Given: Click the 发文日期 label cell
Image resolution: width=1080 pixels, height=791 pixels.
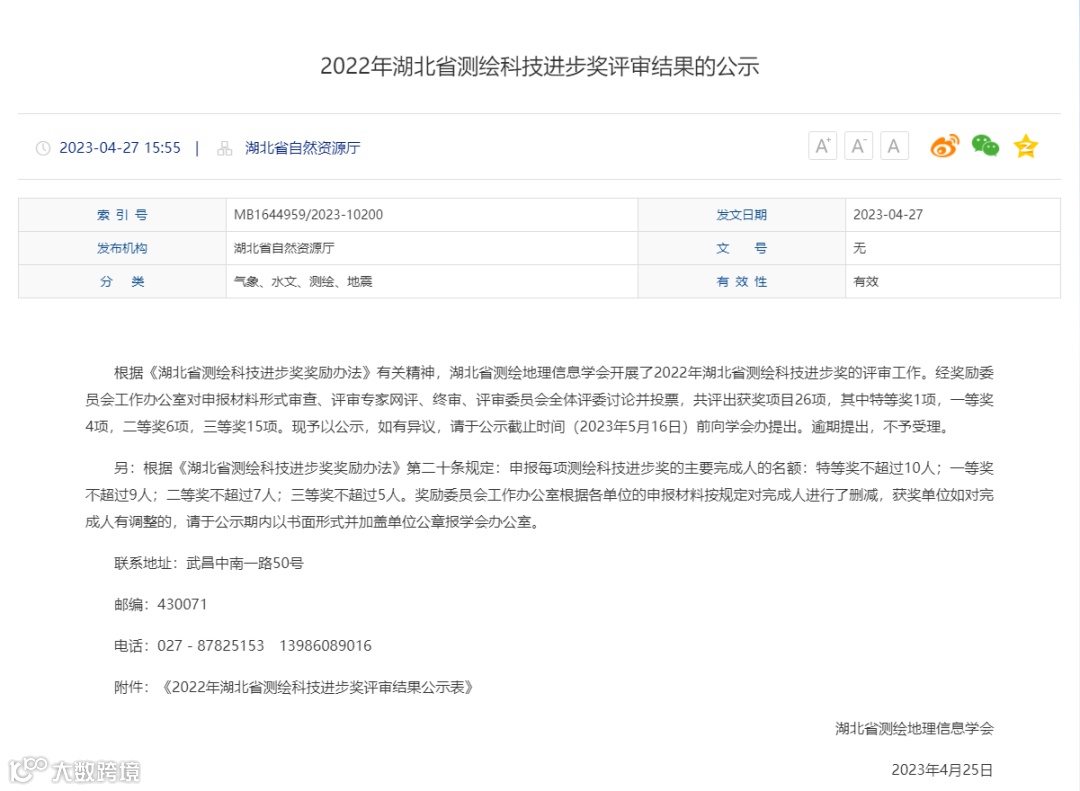Looking at the screenshot, I should pos(742,215).
